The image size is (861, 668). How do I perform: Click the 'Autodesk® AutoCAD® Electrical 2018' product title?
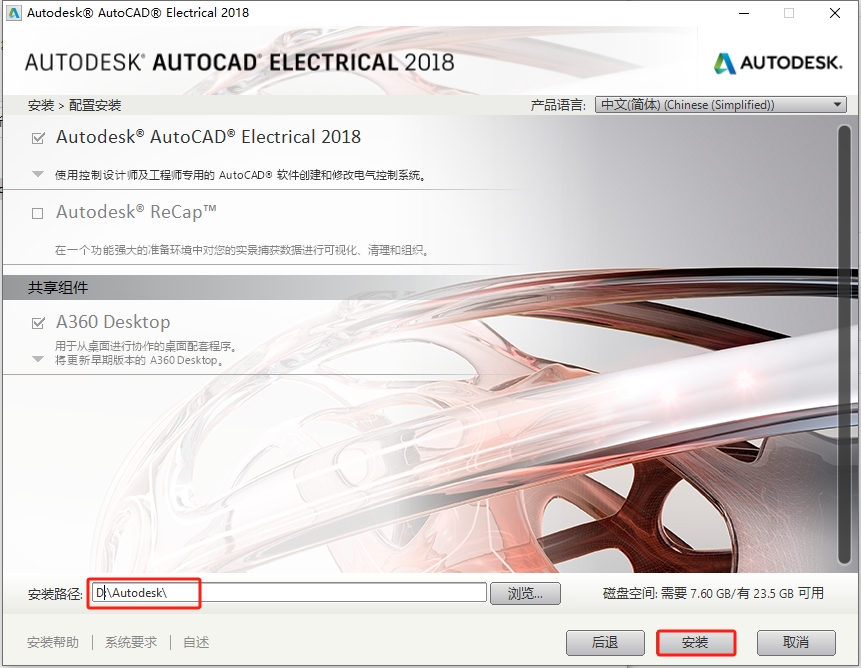tap(208, 137)
